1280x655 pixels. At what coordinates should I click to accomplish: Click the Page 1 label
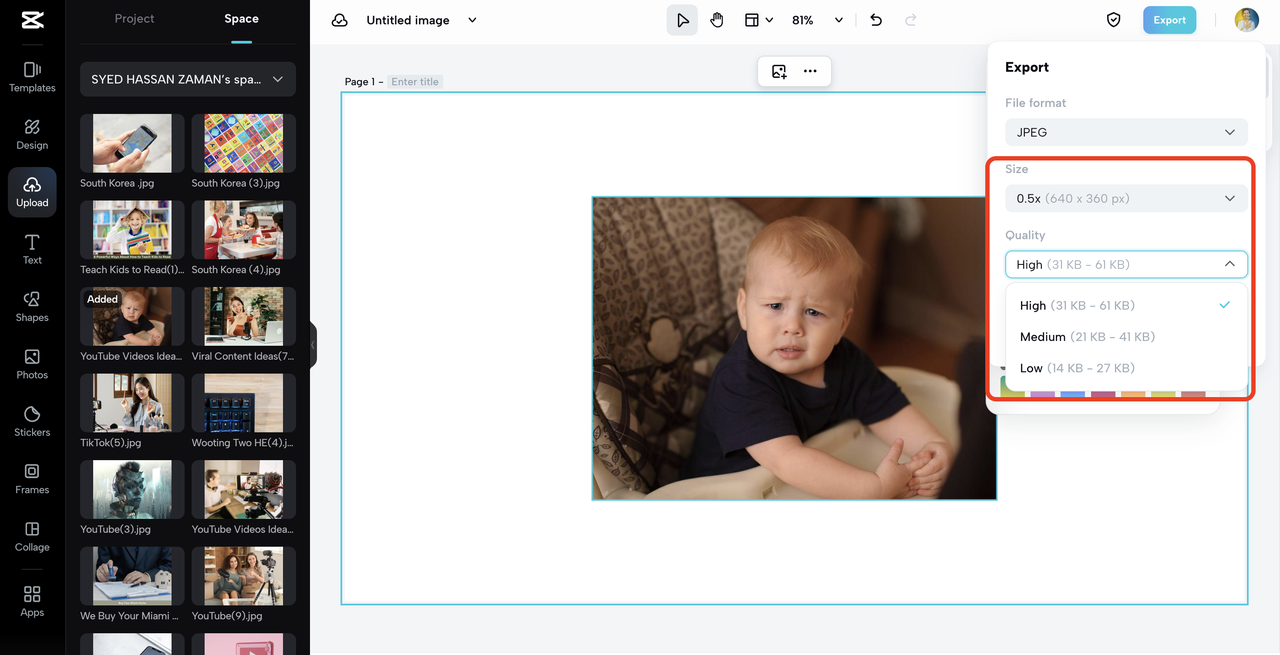point(362,82)
